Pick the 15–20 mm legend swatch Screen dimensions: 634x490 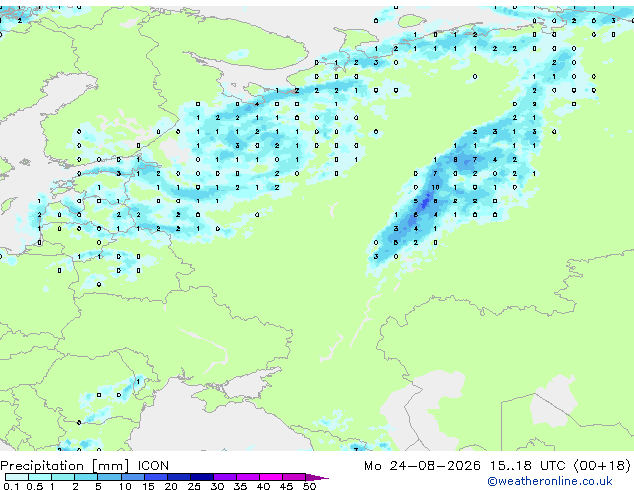(155, 477)
